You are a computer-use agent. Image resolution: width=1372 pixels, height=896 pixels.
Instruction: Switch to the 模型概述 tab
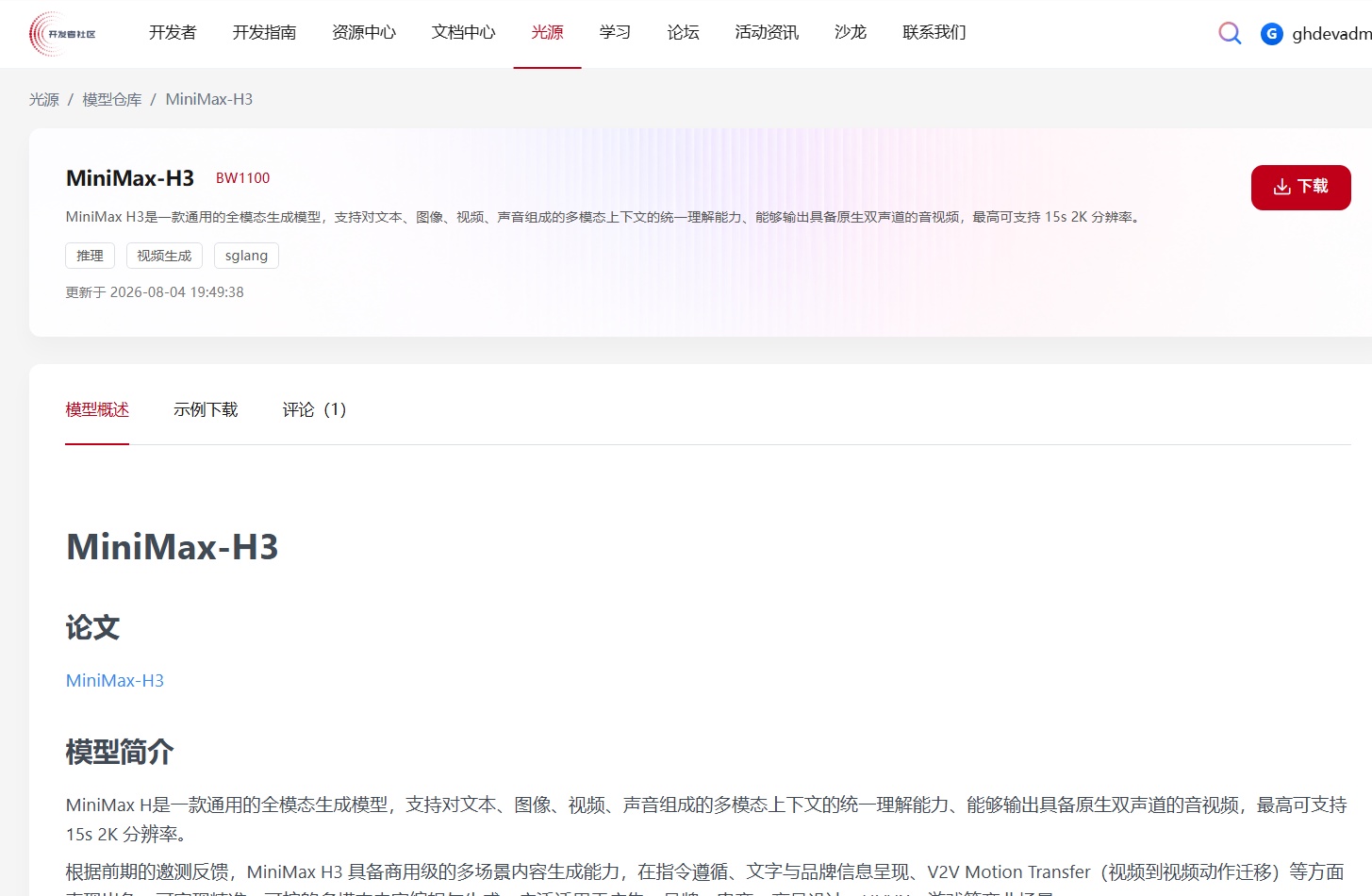click(x=97, y=410)
